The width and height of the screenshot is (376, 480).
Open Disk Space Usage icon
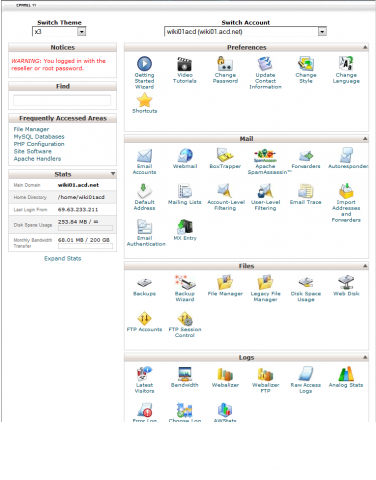[x=306, y=289]
